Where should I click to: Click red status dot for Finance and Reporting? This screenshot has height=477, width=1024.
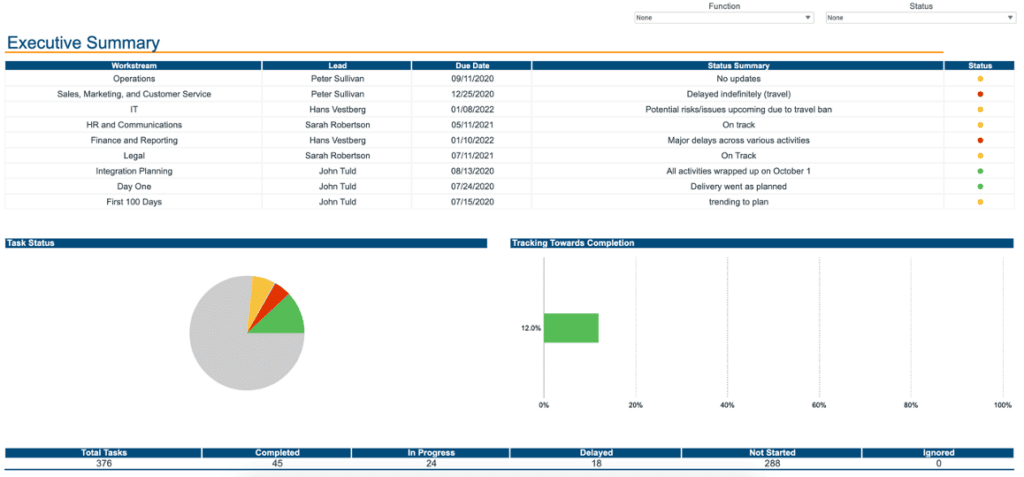pos(980,140)
